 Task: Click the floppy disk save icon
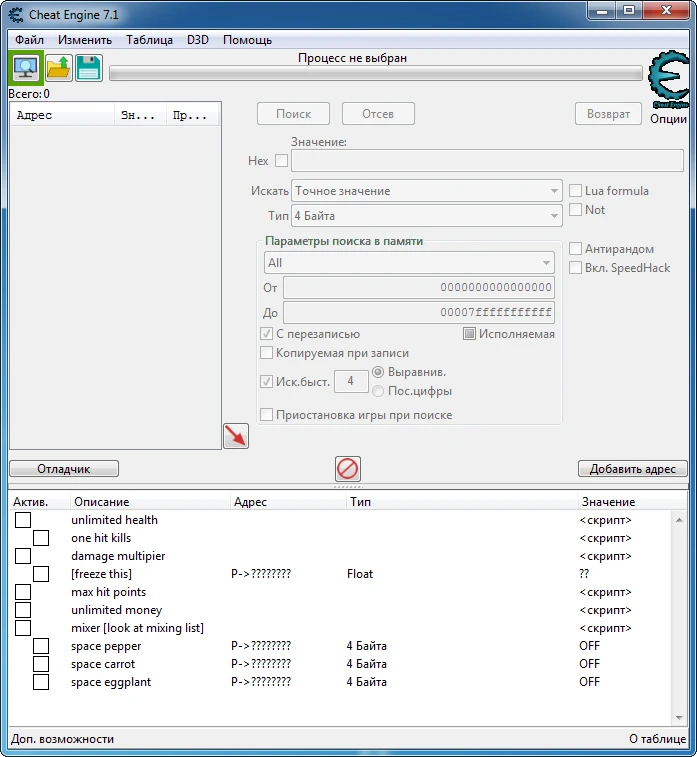coord(89,68)
